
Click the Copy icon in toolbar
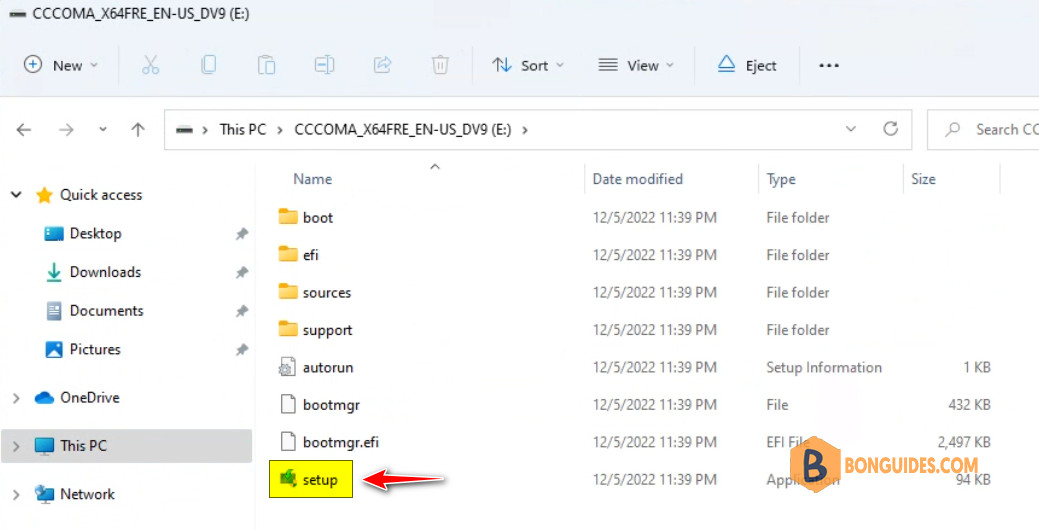tap(208, 65)
